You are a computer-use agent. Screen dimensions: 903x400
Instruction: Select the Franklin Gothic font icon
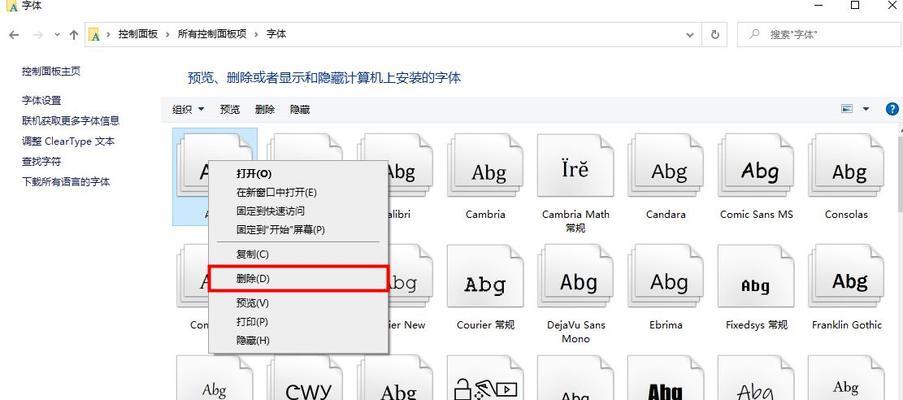pos(846,277)
